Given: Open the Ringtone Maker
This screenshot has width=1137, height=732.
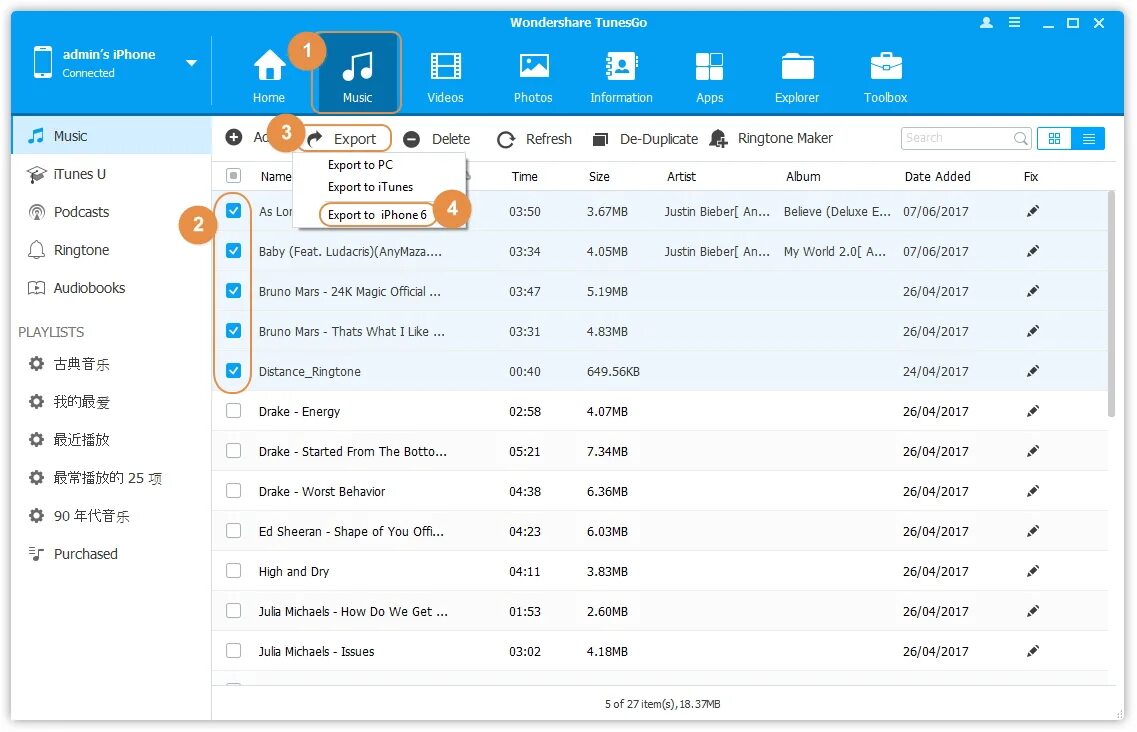Looking at the screenshot, I should point(771,139).
